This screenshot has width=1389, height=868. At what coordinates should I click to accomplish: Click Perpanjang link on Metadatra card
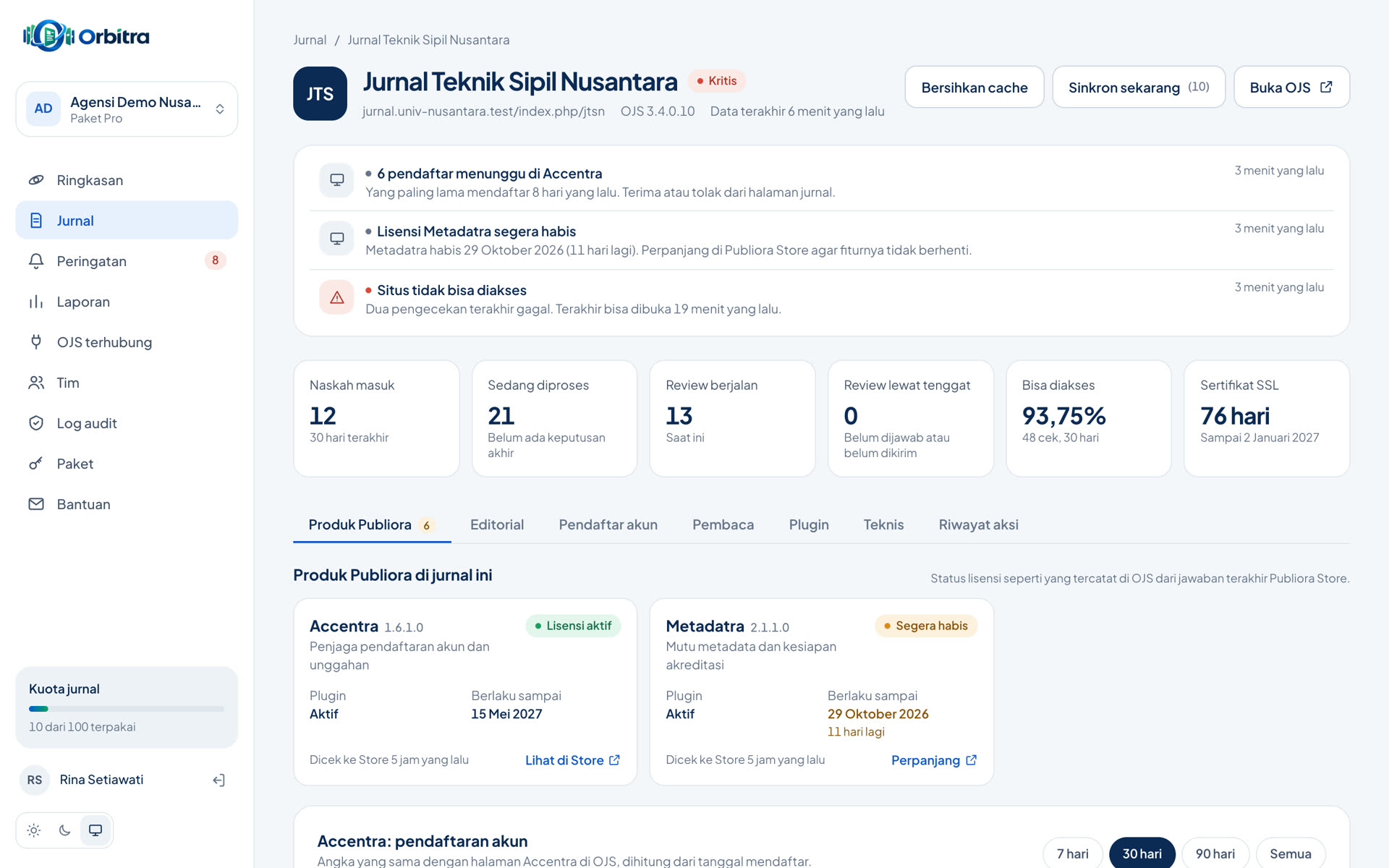click(x=934, y=760)
